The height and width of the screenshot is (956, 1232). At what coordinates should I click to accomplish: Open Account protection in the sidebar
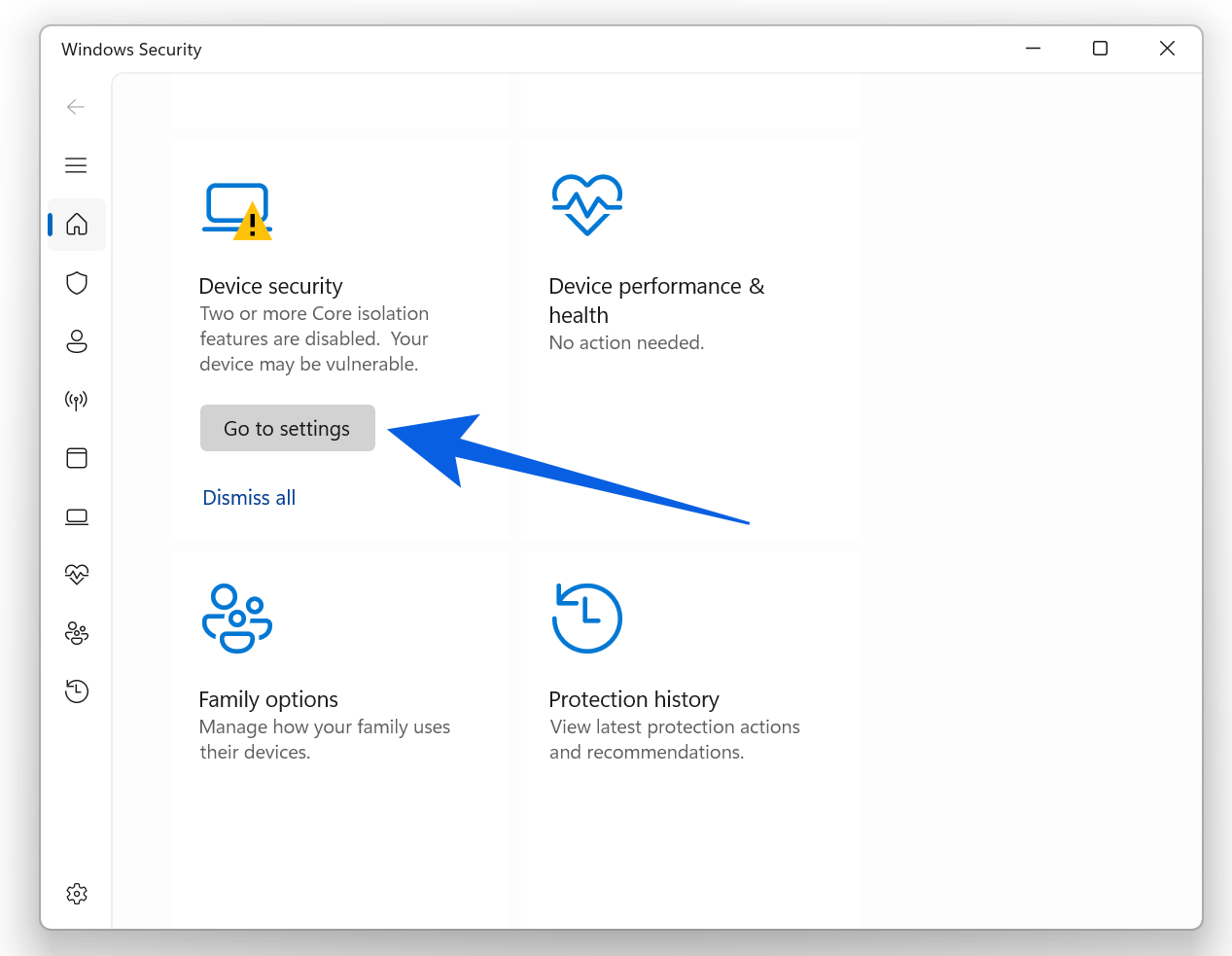(76, 341)
